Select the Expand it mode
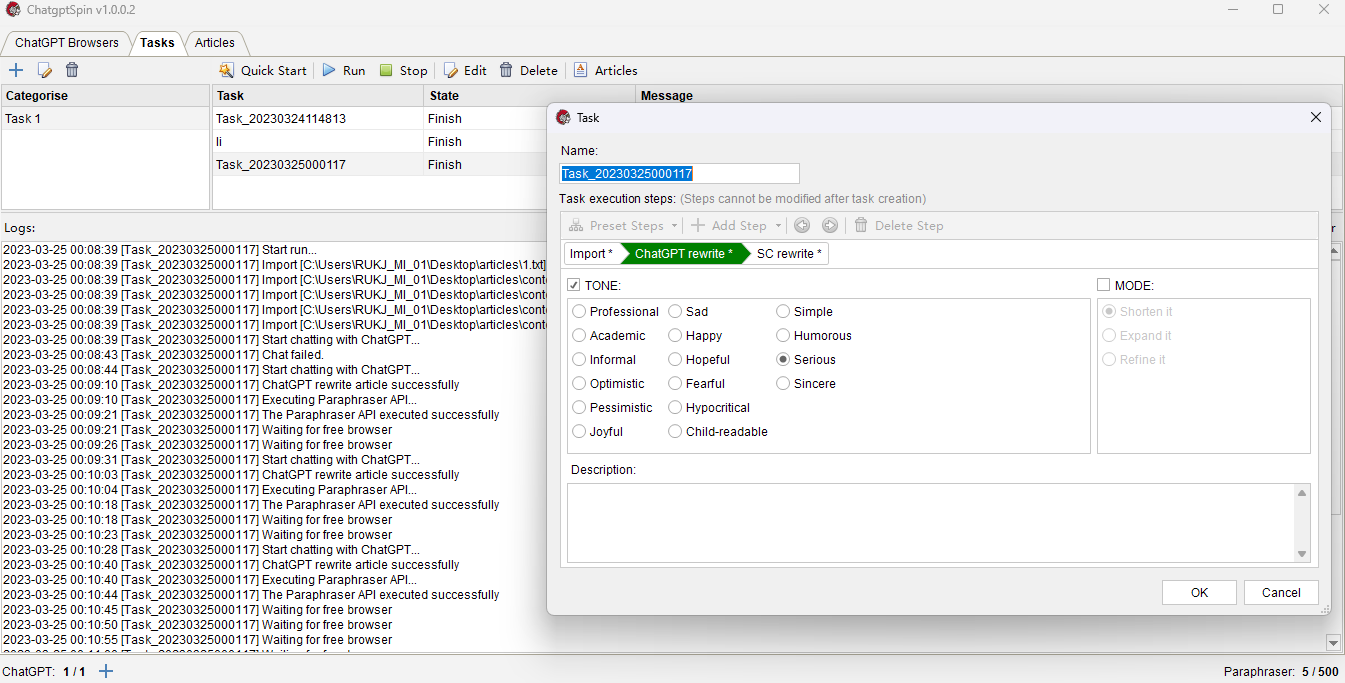This screenshot has height=683, width=1345. (1136, 336)
